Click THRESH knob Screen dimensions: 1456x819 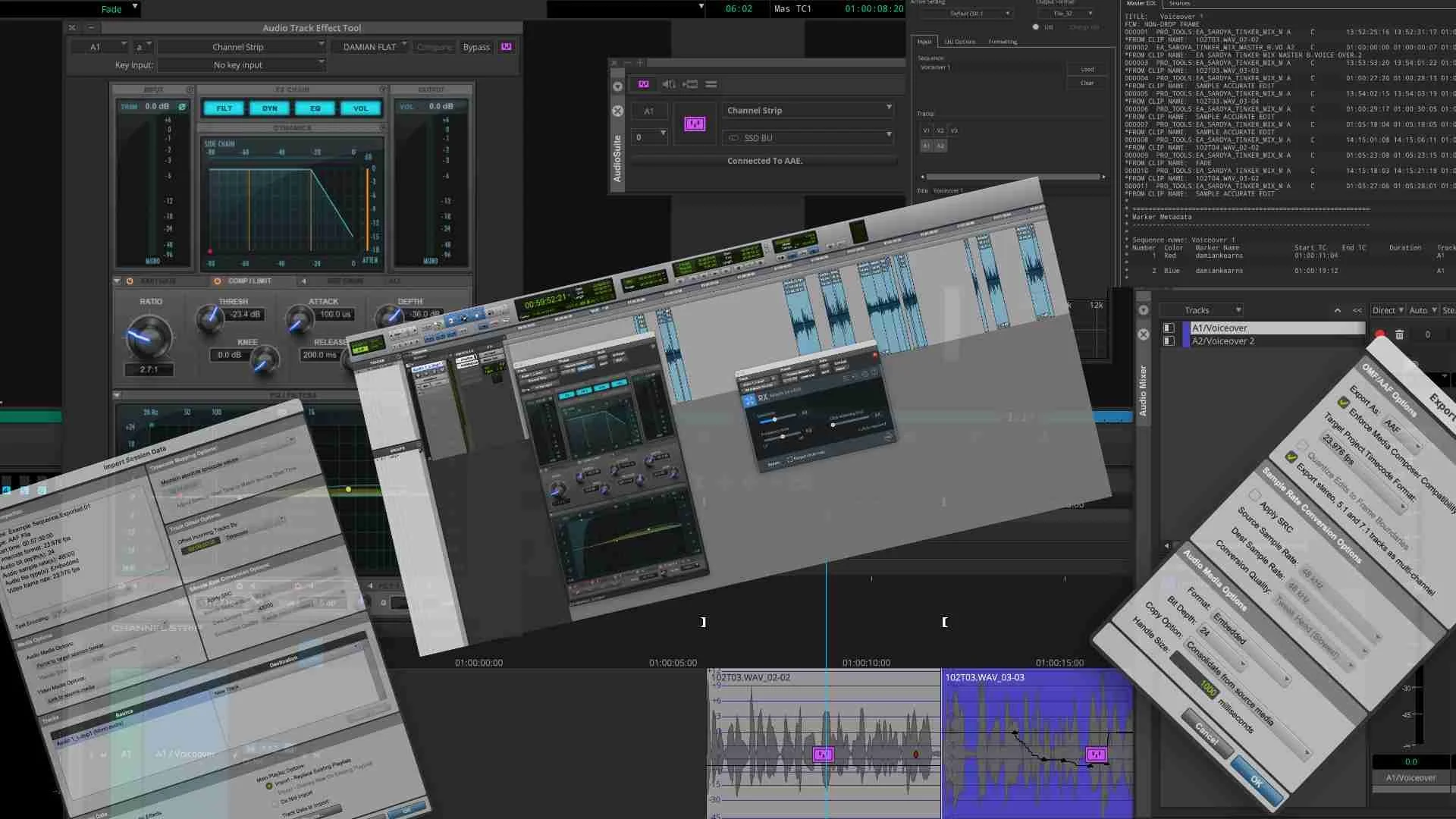[x=210, y=319]
